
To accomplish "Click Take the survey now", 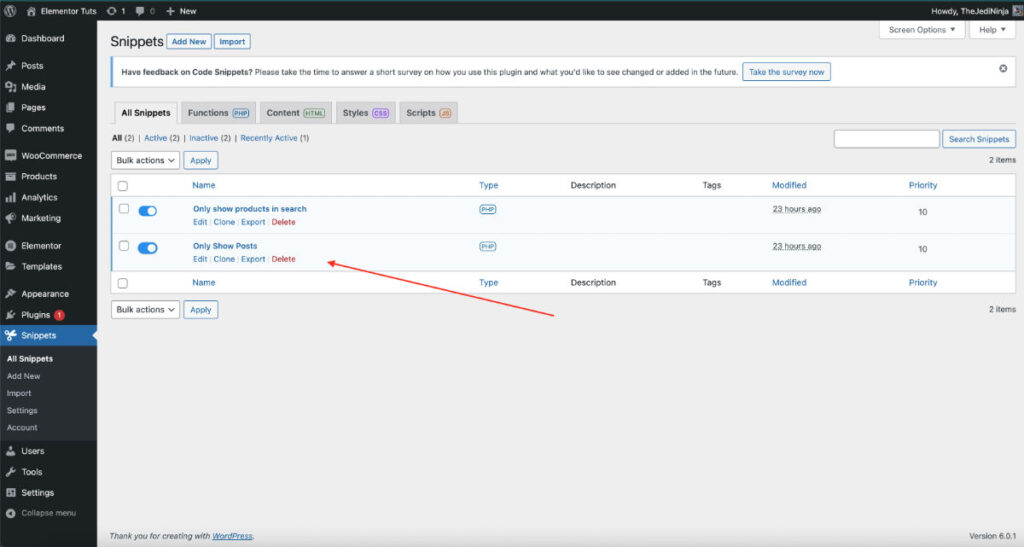I will tap(786, 72).
